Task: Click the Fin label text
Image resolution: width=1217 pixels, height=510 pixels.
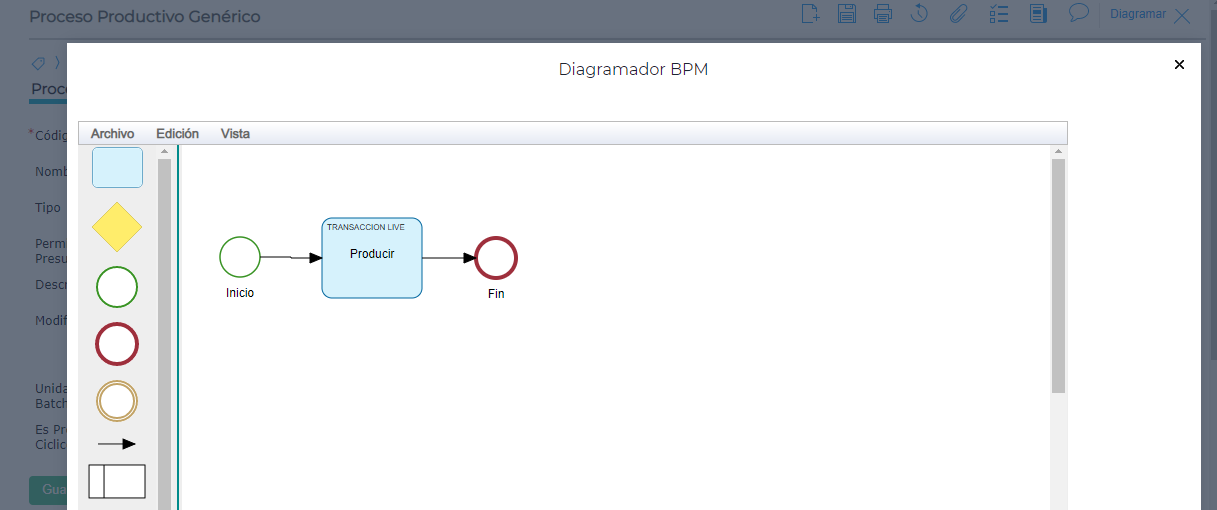Action: coord(496,294)
